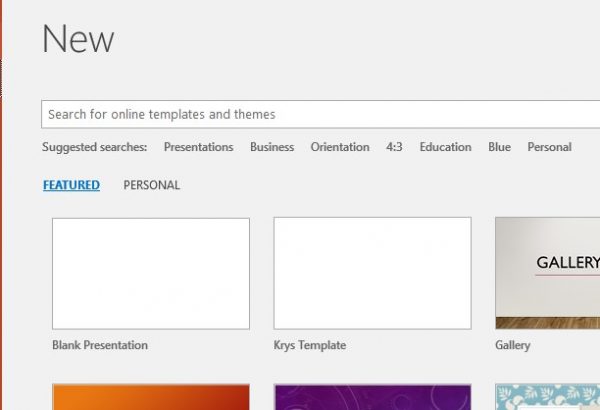This screenshot has height=410, width=600.
Task: Select the Orientation suggested search
Action: (340, 147)
